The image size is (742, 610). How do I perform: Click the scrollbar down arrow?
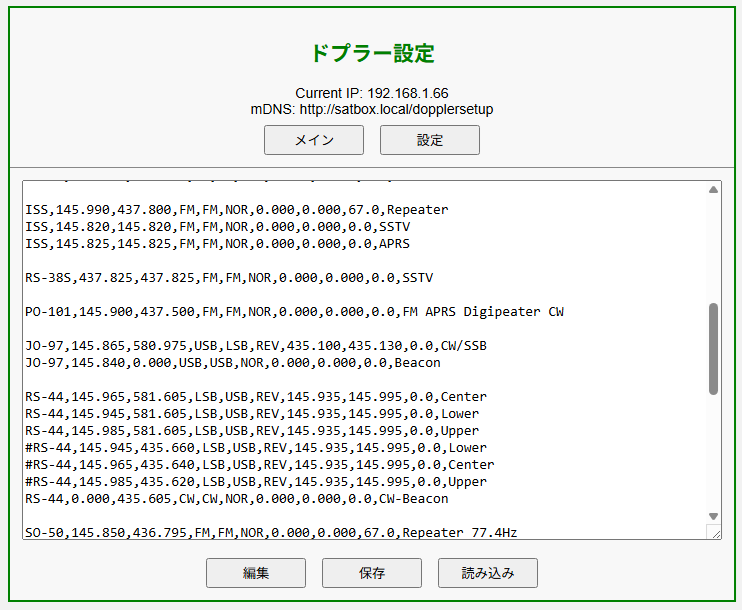coord(713,516)
